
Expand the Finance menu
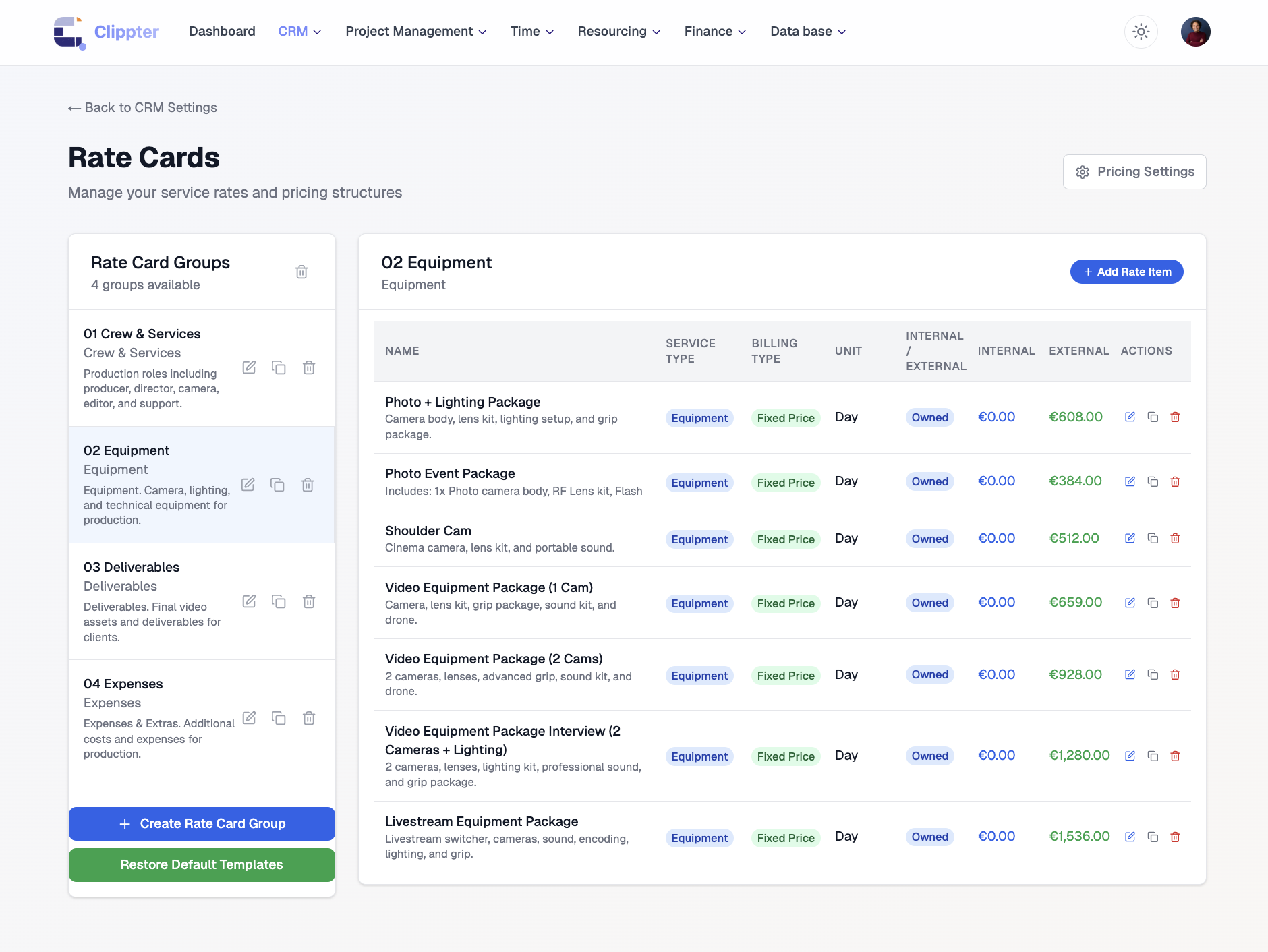pos(715,32)
